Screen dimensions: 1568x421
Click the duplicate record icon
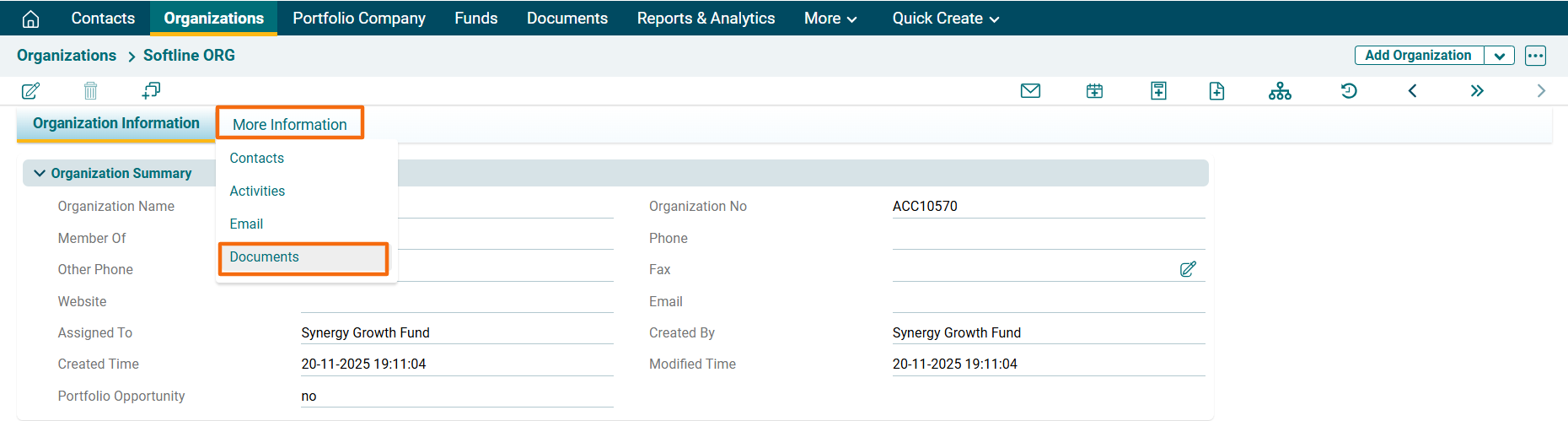pyautogui.click(x=151, y=91)
